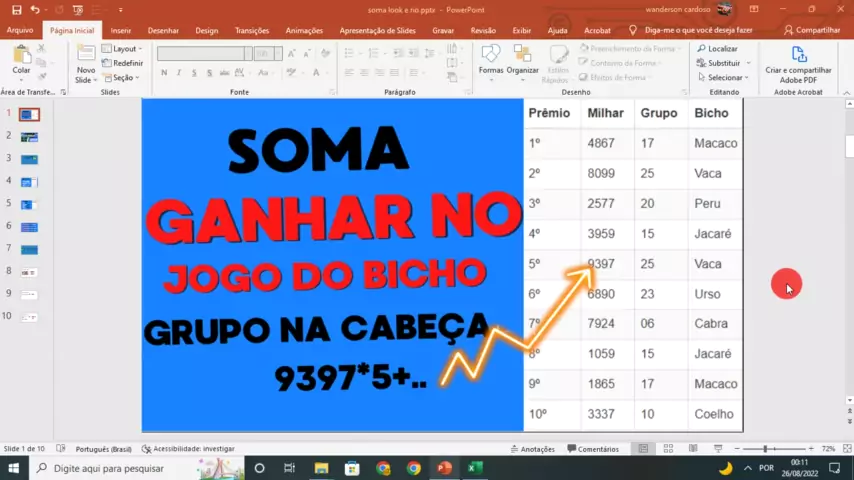Toggle bold formatting in Fonte group
This screenshot has width=854, height=480.
(164, 72)
